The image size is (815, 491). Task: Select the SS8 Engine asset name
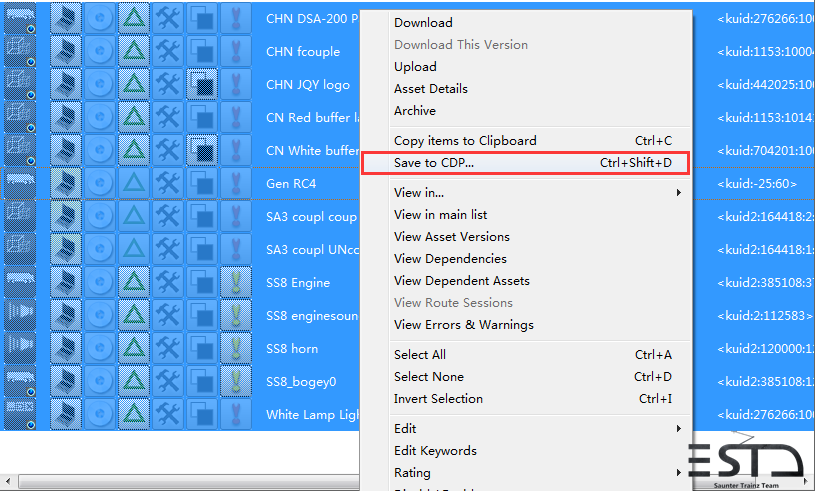click(298, 283)
